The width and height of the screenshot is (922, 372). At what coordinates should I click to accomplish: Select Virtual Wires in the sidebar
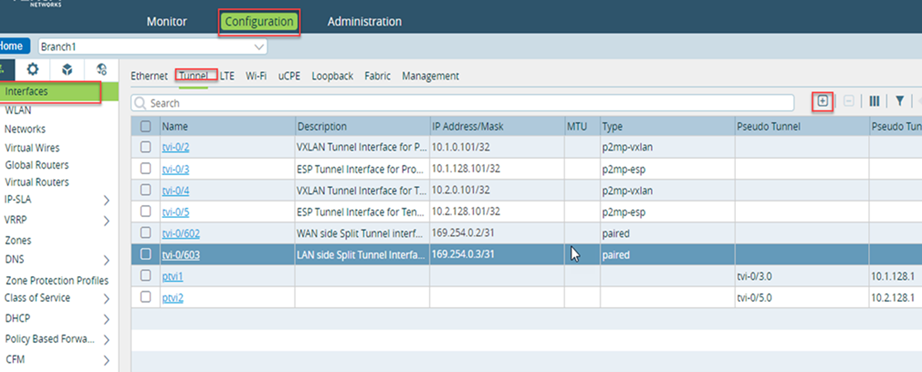[32, 148]
